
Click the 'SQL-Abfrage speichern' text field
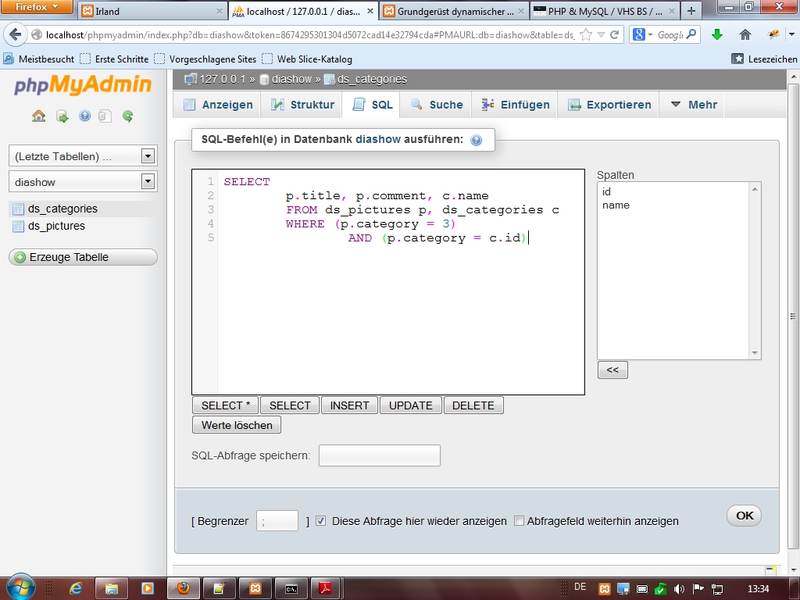(x=379, y=456)
